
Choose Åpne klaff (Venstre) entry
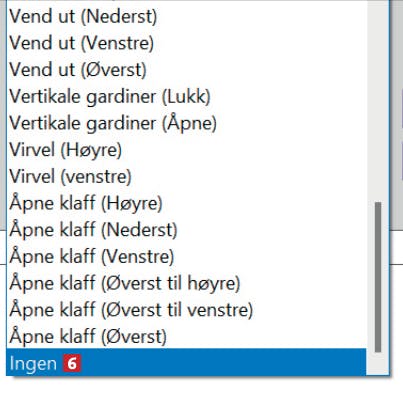pyautogui.click(x=186, y=256)
